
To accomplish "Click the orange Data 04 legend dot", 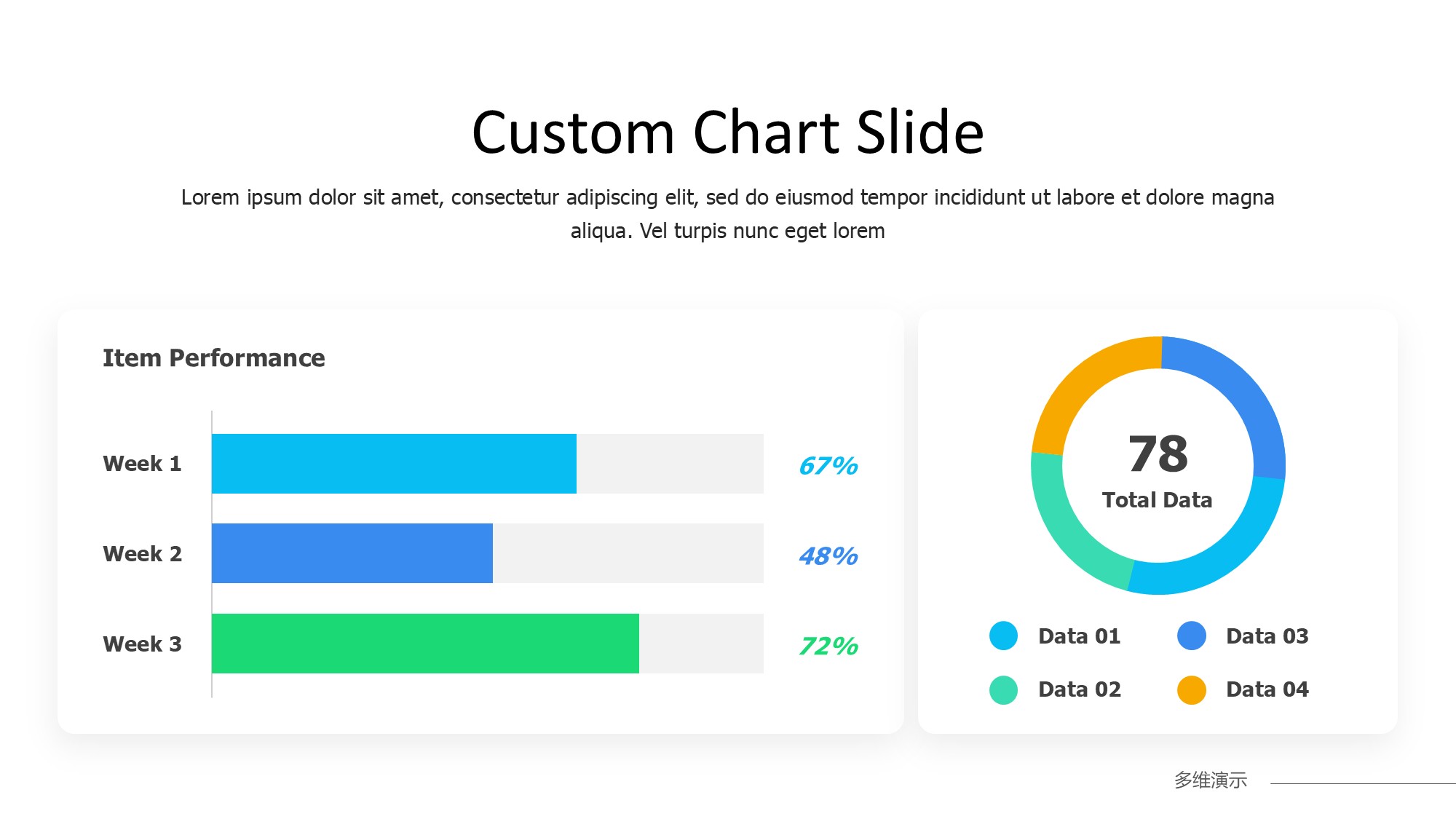I will coord(1191,689).
